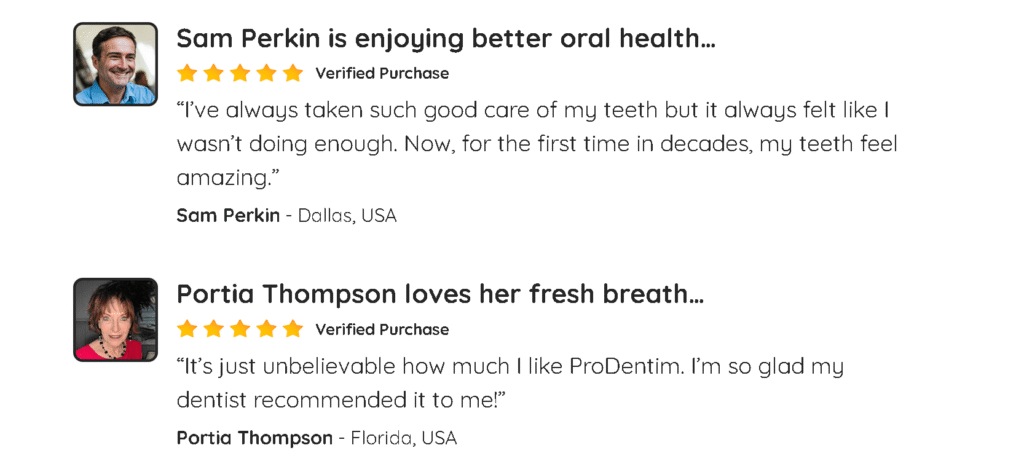Click Sam Perkin's profile photo

click(x=115, y=64)
